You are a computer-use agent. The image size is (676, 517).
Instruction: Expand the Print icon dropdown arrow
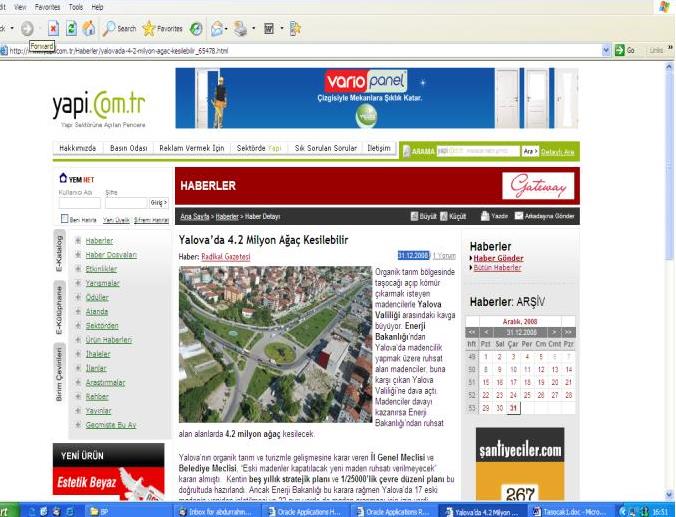click(254, 29)
